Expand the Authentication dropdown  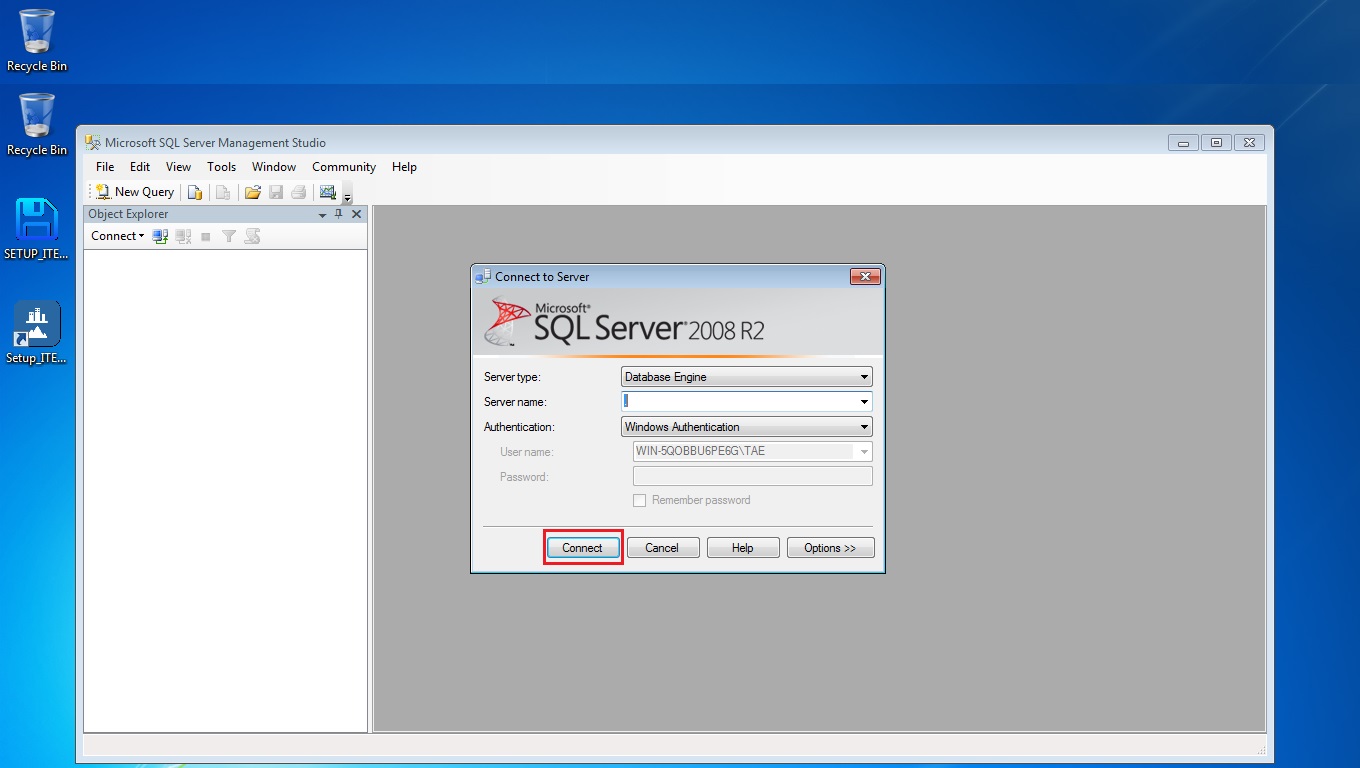[x=747, y=427]
